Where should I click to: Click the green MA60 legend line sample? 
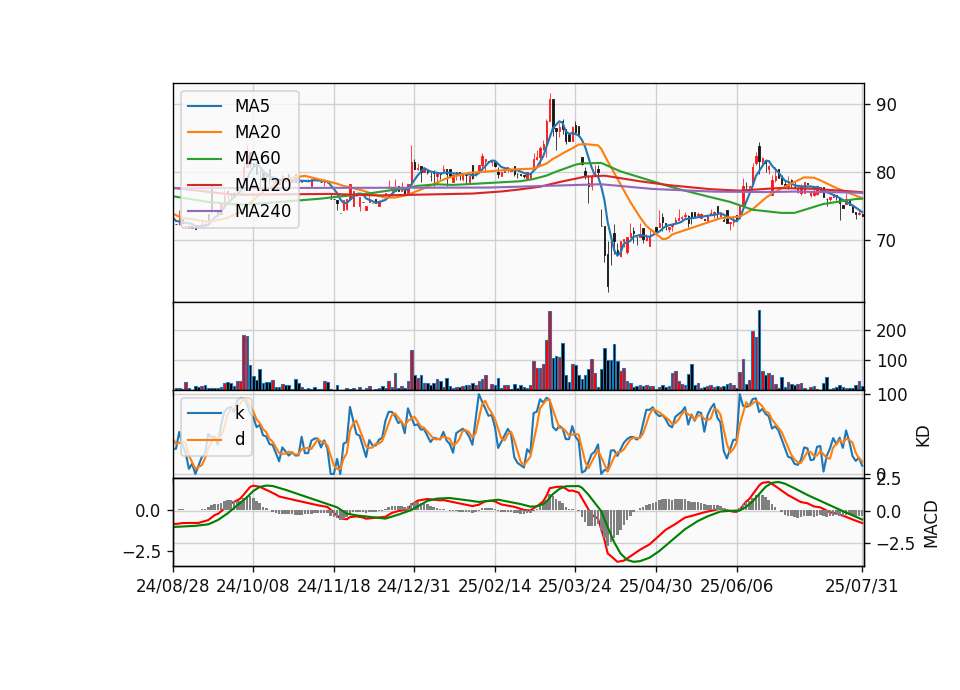tap(204, 159)
